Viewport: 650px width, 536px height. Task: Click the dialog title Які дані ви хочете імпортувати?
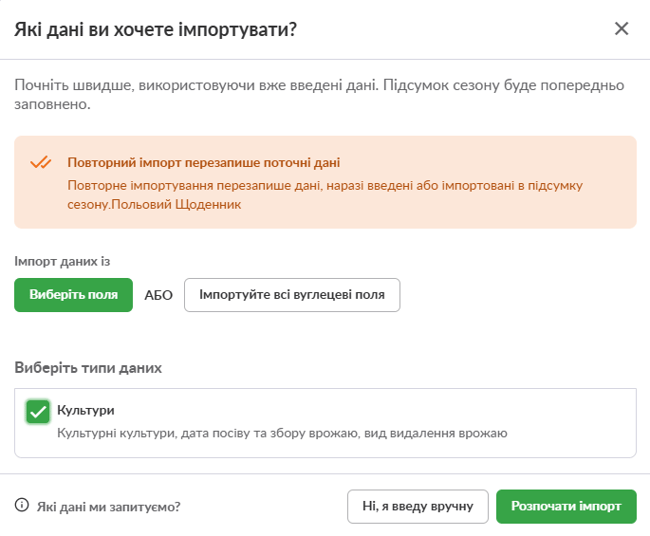pyautogui.click(x=156, y=29)
